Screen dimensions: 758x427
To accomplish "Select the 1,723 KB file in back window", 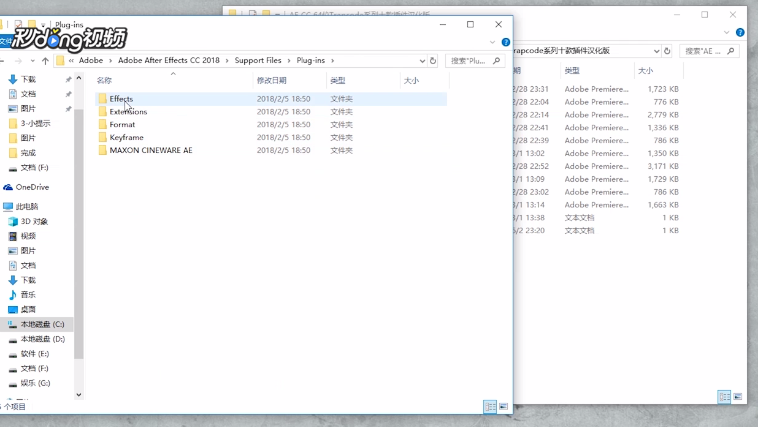I will coord(598,89).
